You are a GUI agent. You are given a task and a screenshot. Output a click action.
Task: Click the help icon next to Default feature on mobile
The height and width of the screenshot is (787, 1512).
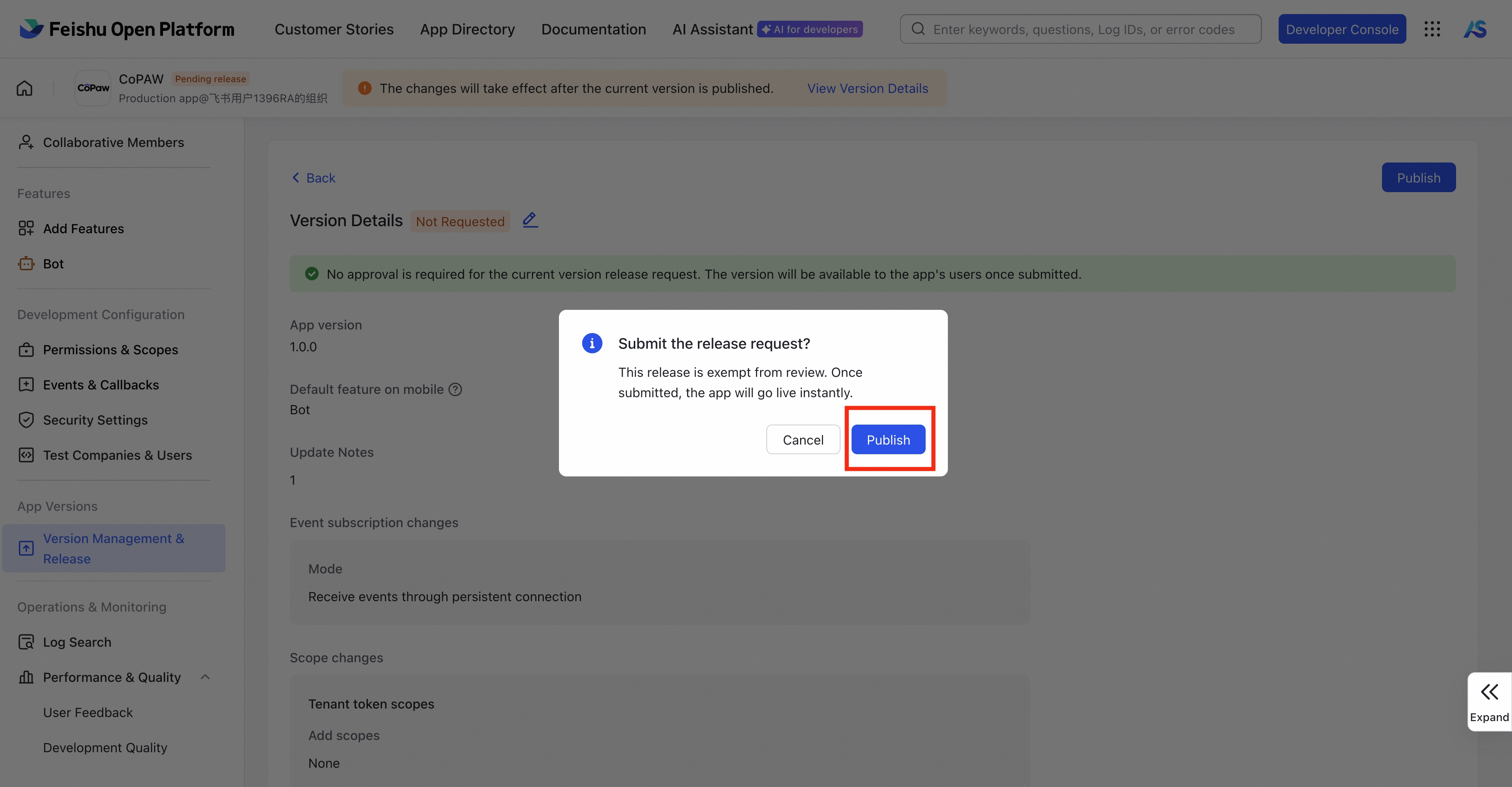pyautogui.click(x=456, y=389)
